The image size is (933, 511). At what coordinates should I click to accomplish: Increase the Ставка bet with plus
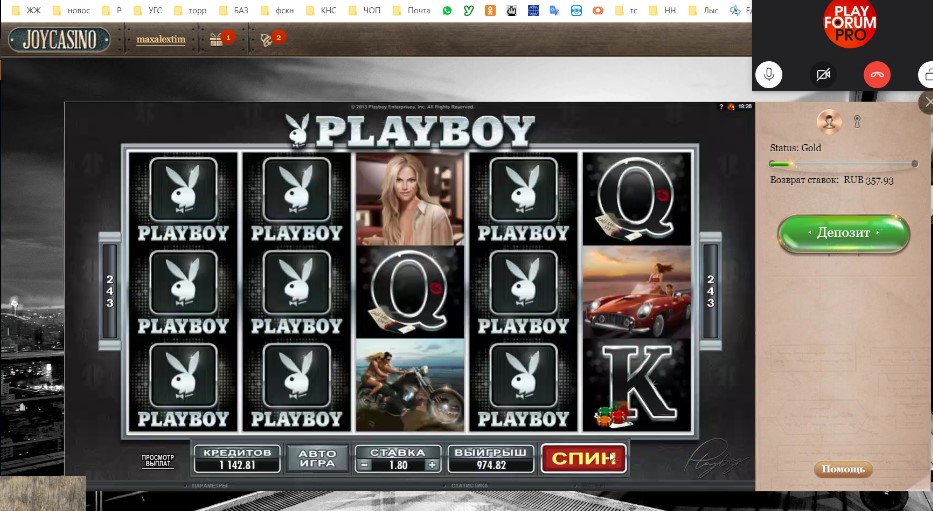[x=432, y=465]
